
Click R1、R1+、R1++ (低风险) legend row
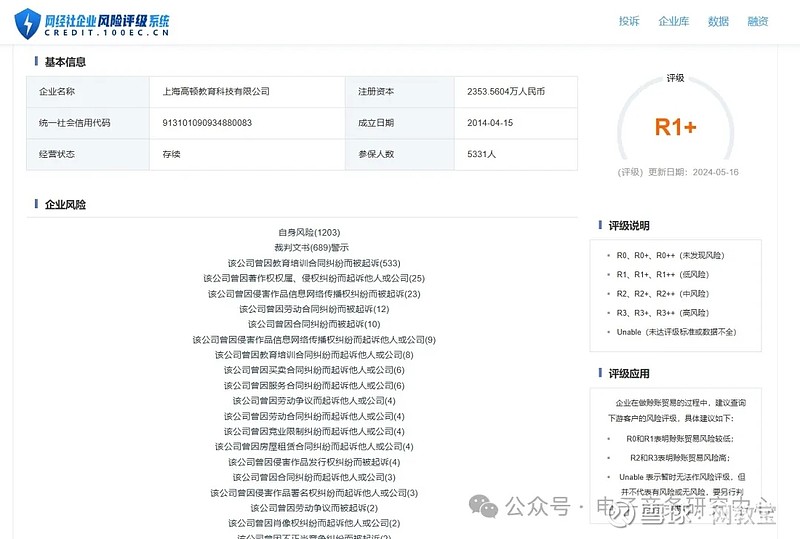pyautogui.click(x=663, y=275)
